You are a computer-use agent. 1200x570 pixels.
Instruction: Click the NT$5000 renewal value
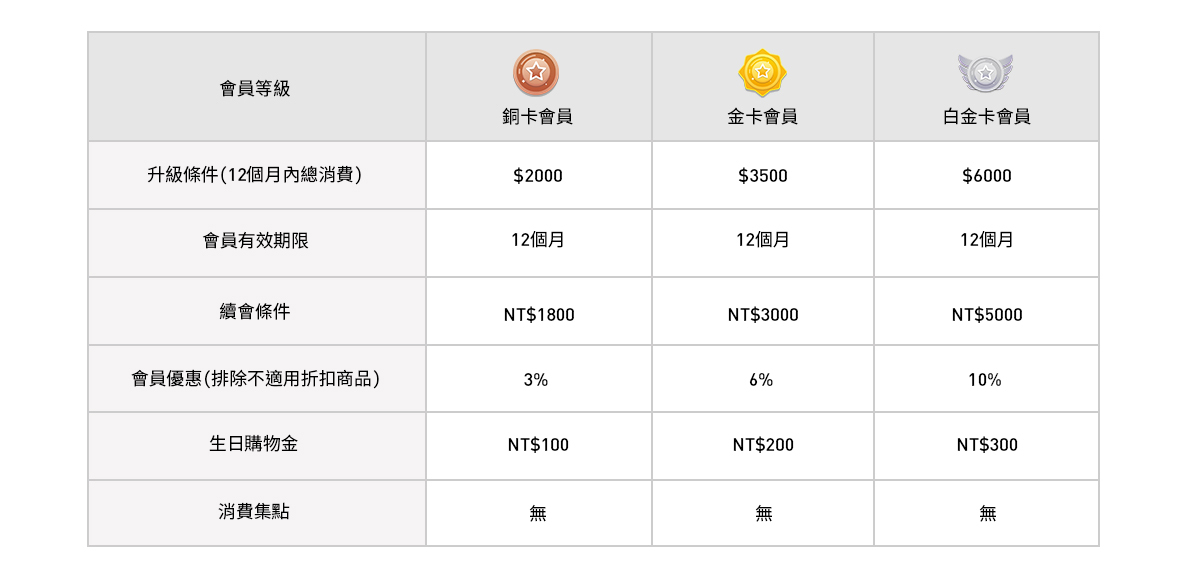pos(987,315)
